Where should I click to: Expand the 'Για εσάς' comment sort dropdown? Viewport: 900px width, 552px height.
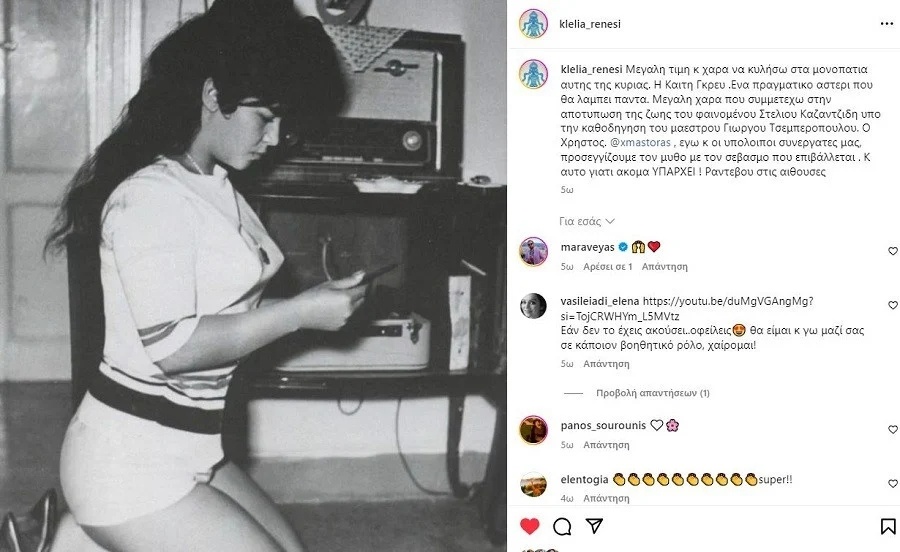587,221
